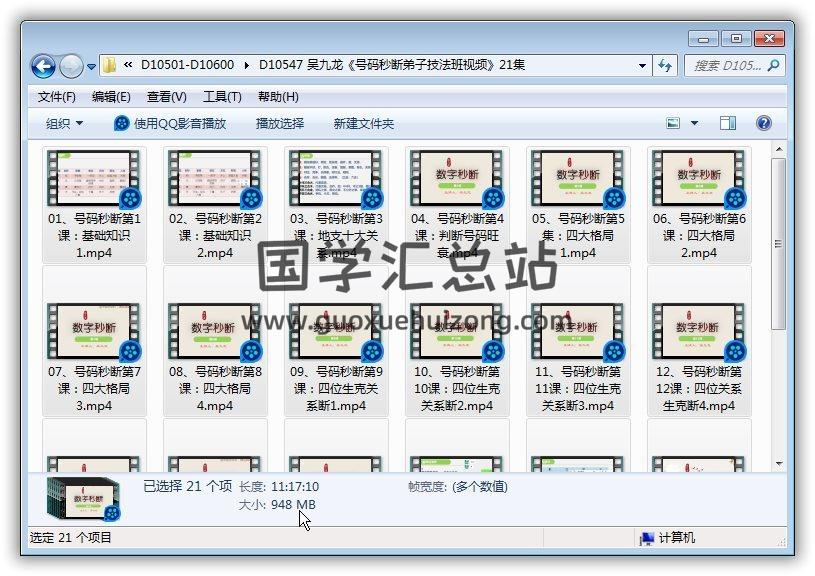Select thumbnail of 03 地支十大关系 video
The width and height of the screenshot is (815, 576).
336,178
